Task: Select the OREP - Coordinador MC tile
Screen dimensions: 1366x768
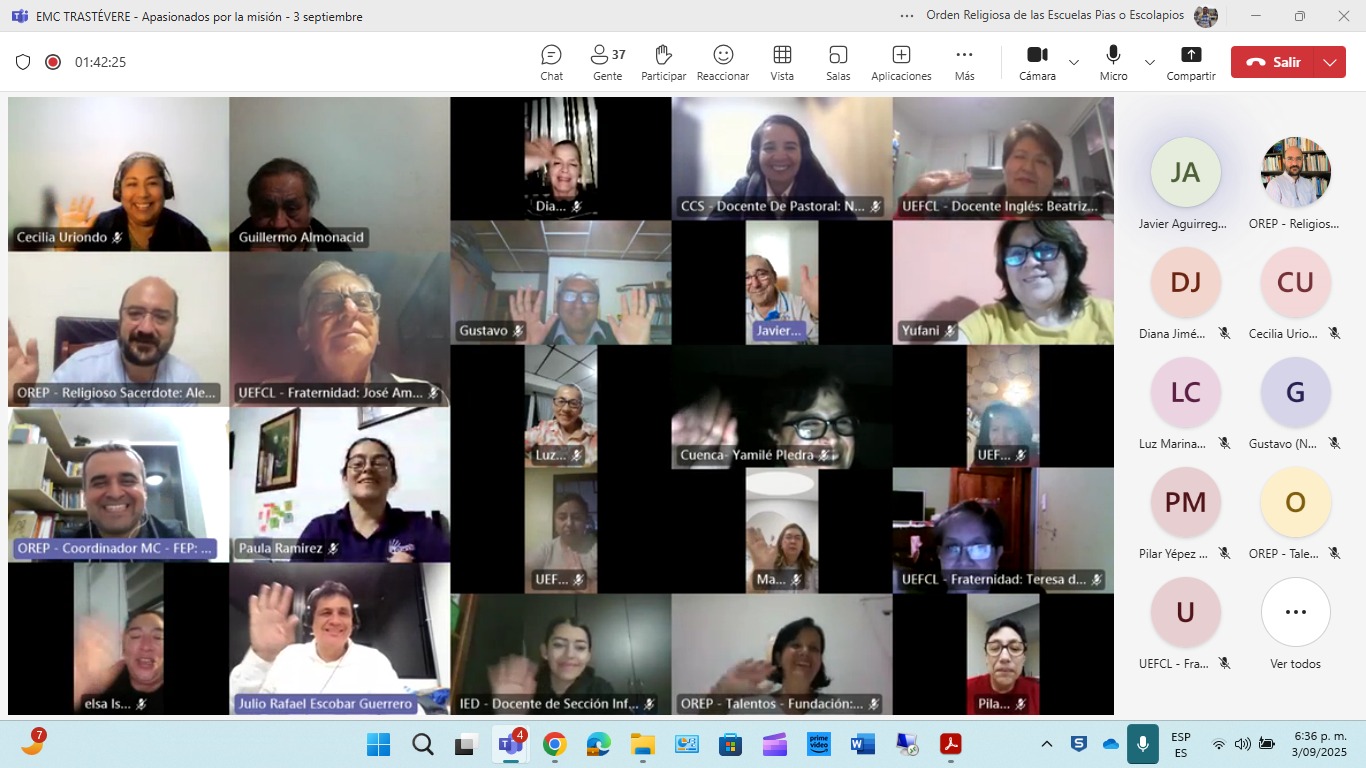Action: 118,485
